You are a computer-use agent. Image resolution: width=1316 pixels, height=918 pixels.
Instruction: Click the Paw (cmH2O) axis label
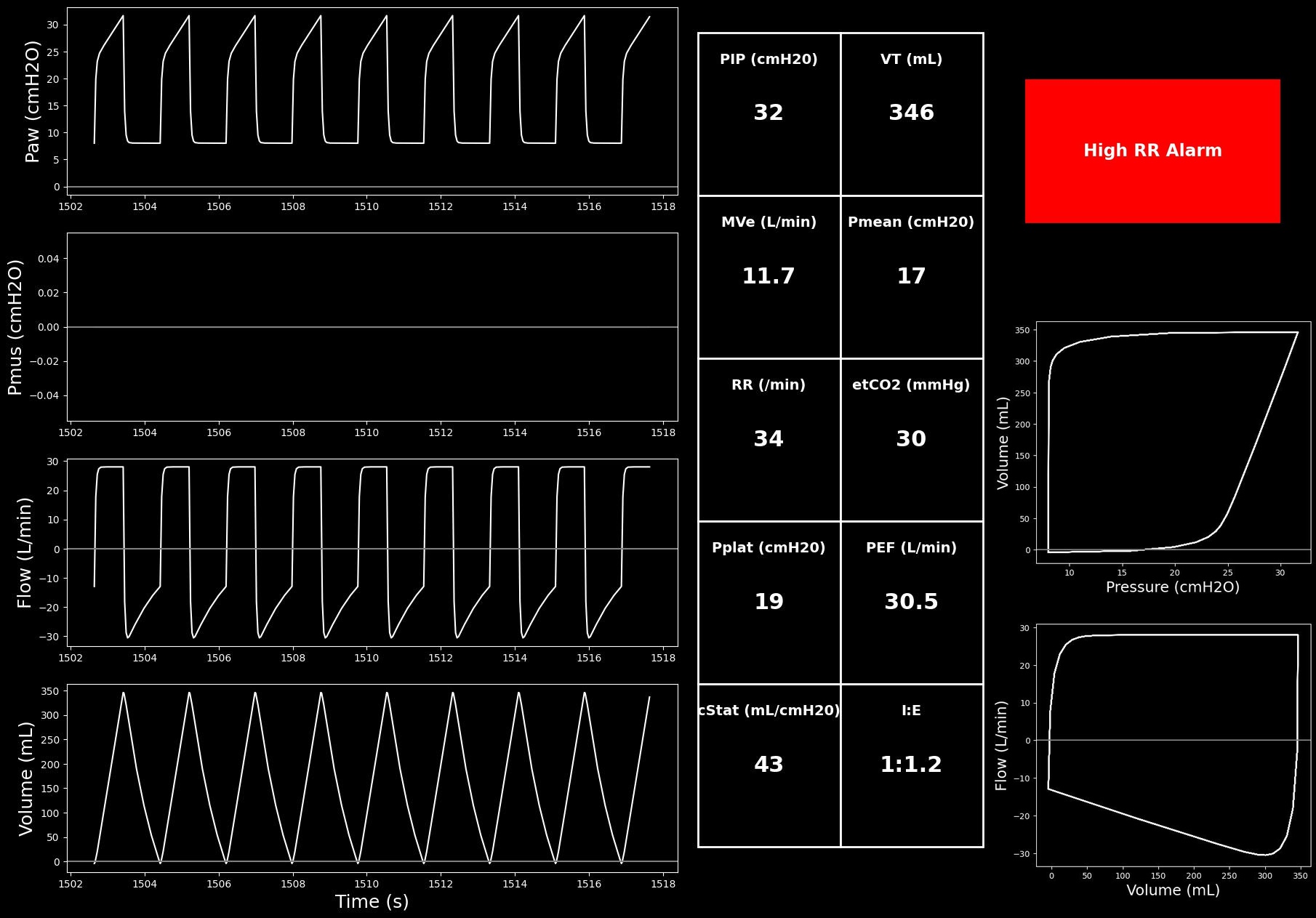[33, 101]
